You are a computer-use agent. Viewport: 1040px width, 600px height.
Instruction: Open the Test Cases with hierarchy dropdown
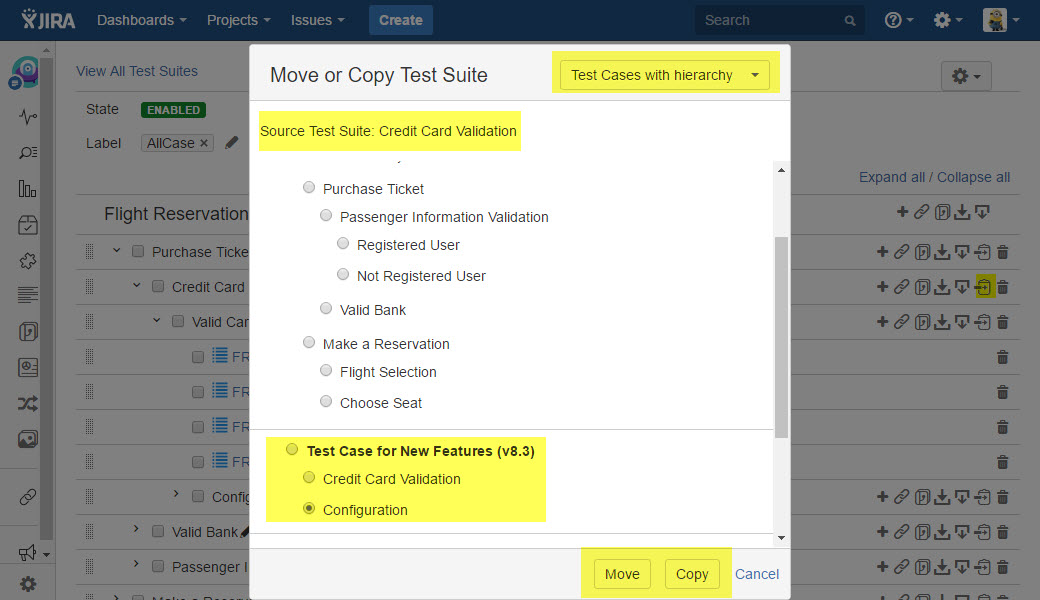click(665, 75)
